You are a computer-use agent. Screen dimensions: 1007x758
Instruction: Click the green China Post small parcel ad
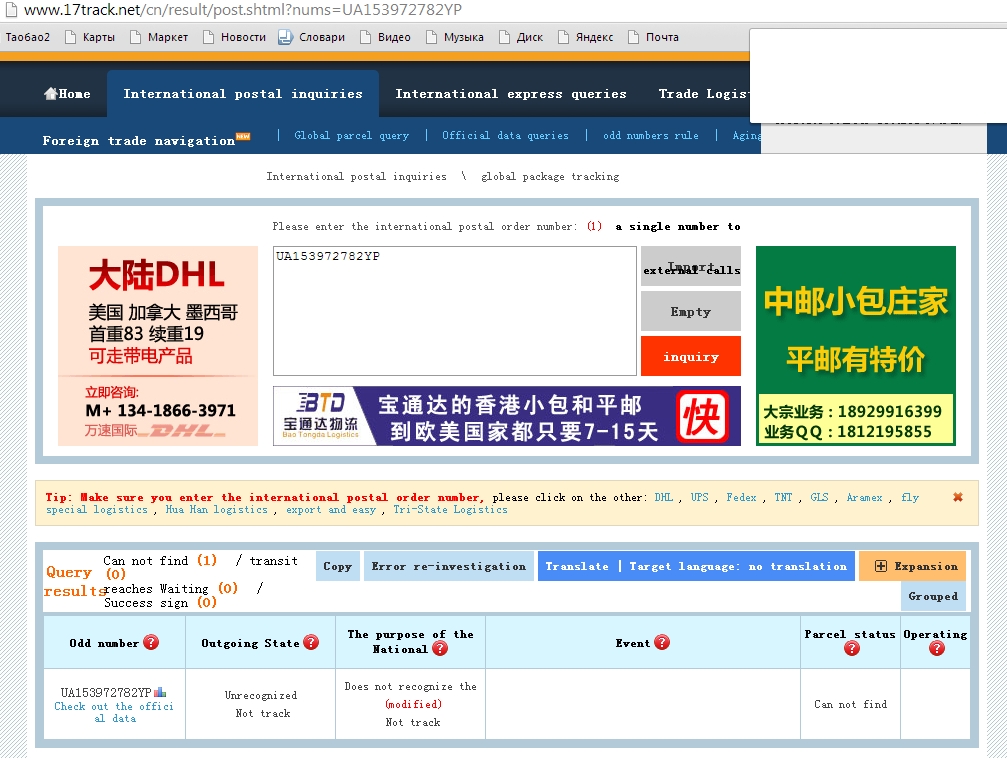855,346
